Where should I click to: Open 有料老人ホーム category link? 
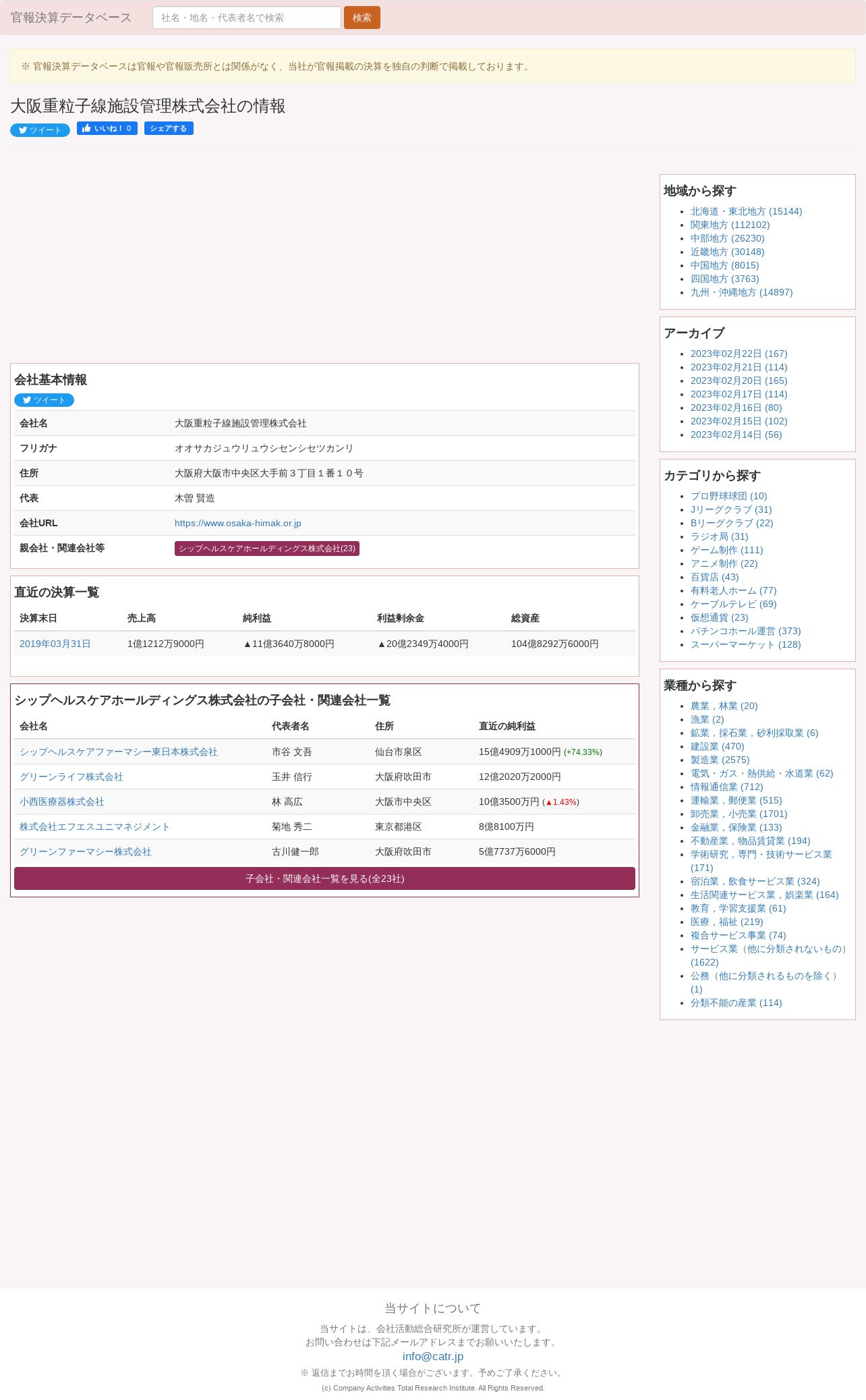(733, 590)
